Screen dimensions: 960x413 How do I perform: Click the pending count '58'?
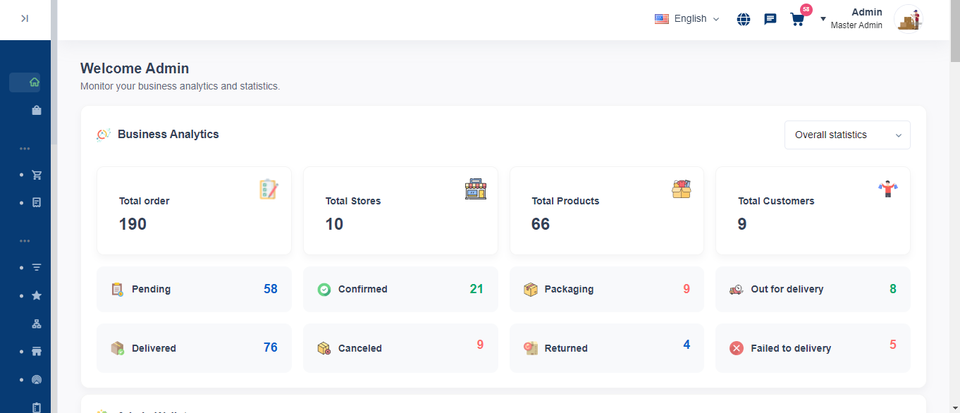pos(271,289)
